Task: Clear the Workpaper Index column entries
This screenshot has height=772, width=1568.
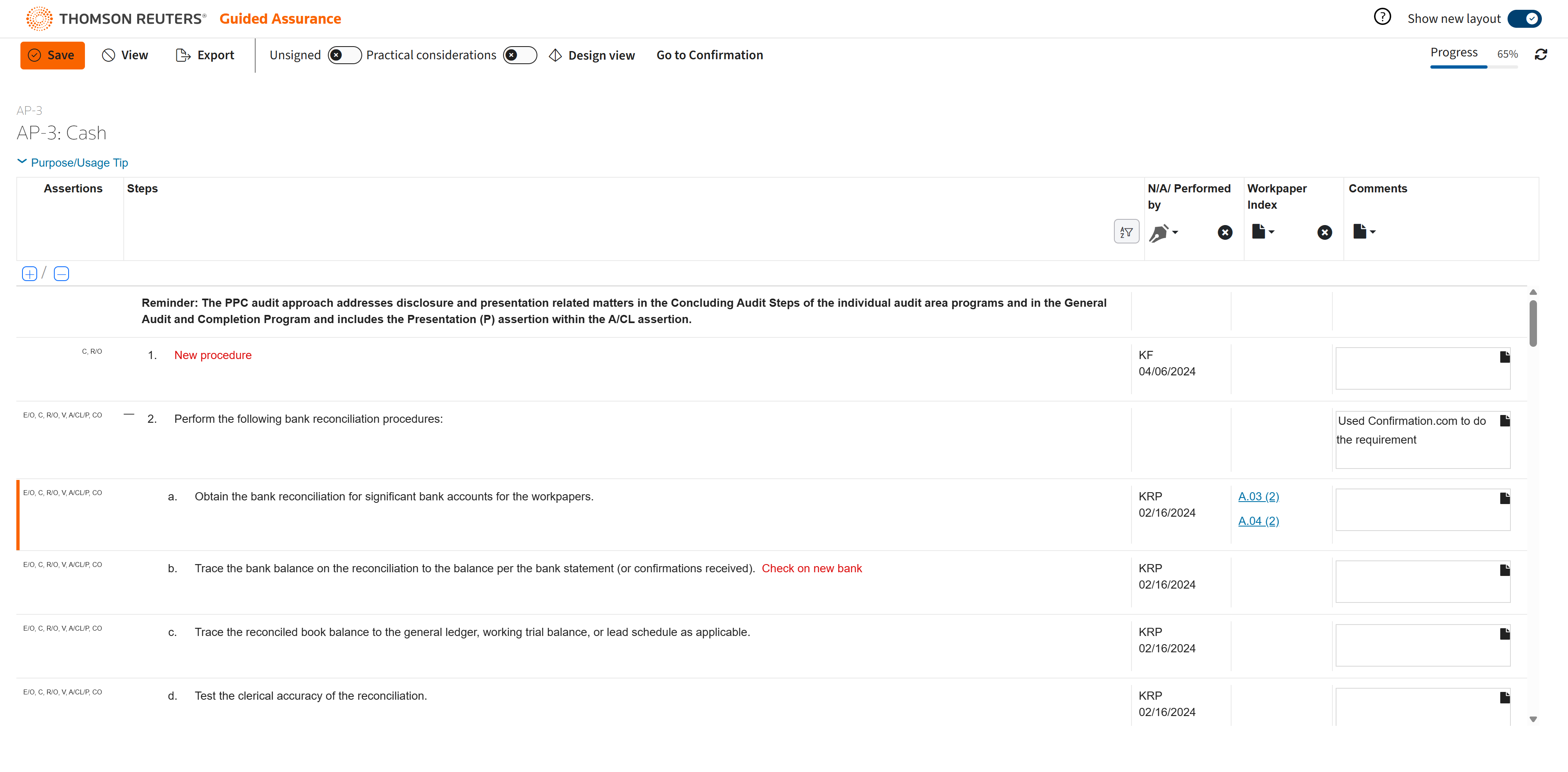Action: [1324, 232]
